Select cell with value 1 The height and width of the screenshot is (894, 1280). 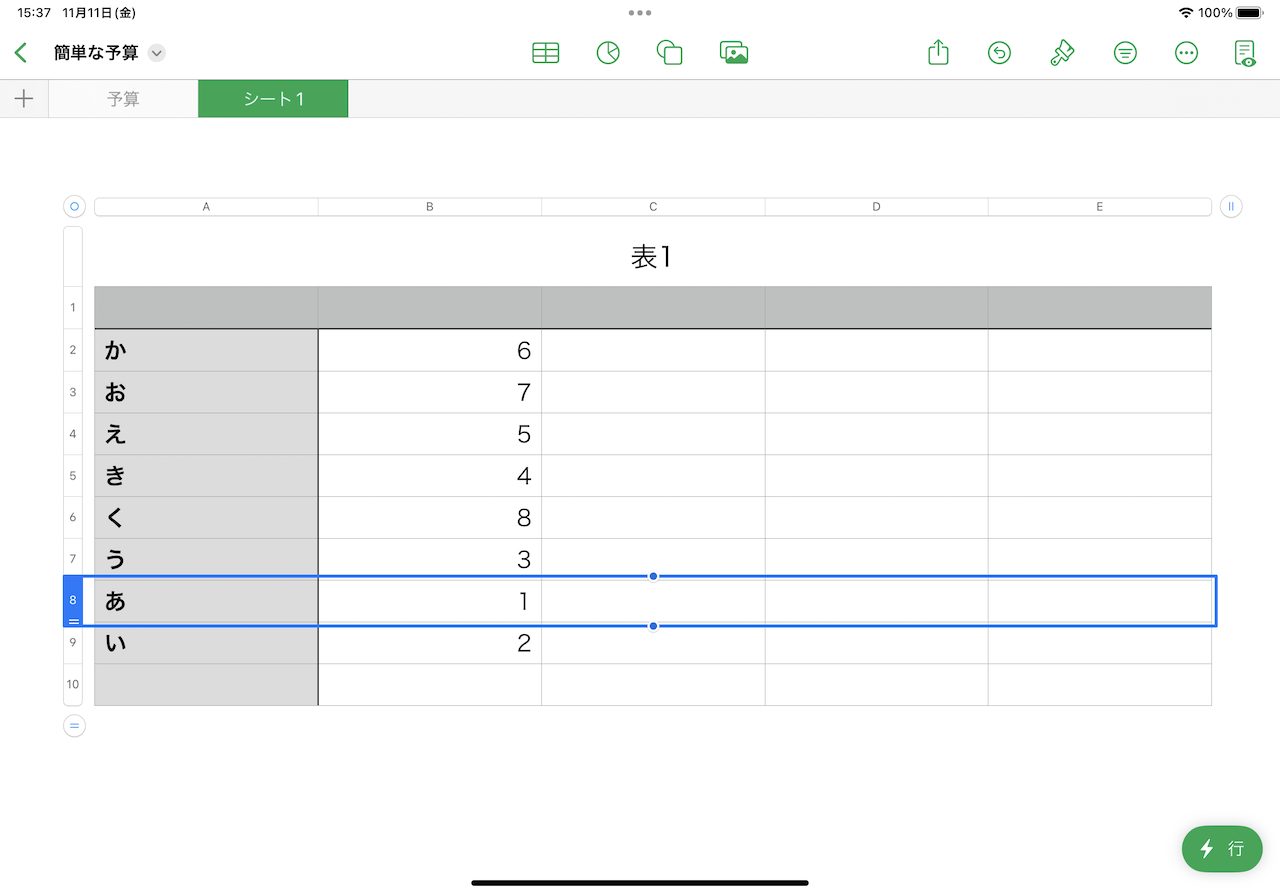pos(430,601)
